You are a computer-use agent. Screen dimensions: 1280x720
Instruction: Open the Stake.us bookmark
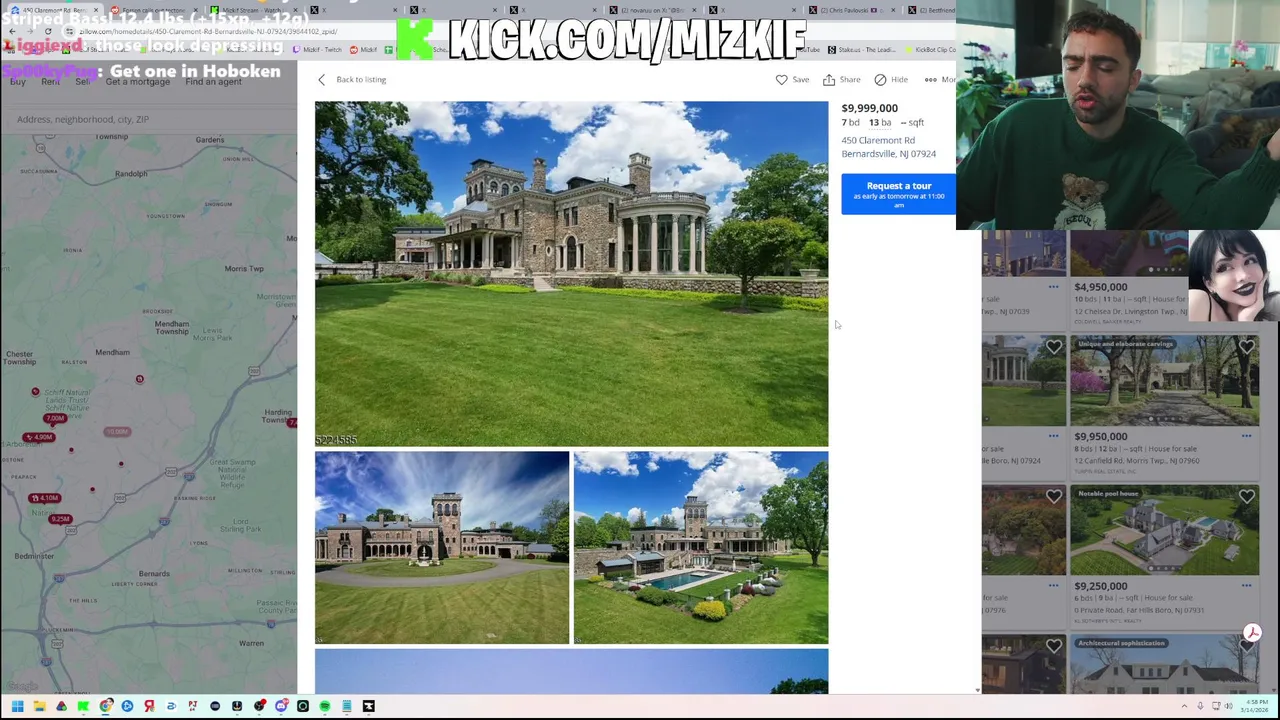[862, 49]
